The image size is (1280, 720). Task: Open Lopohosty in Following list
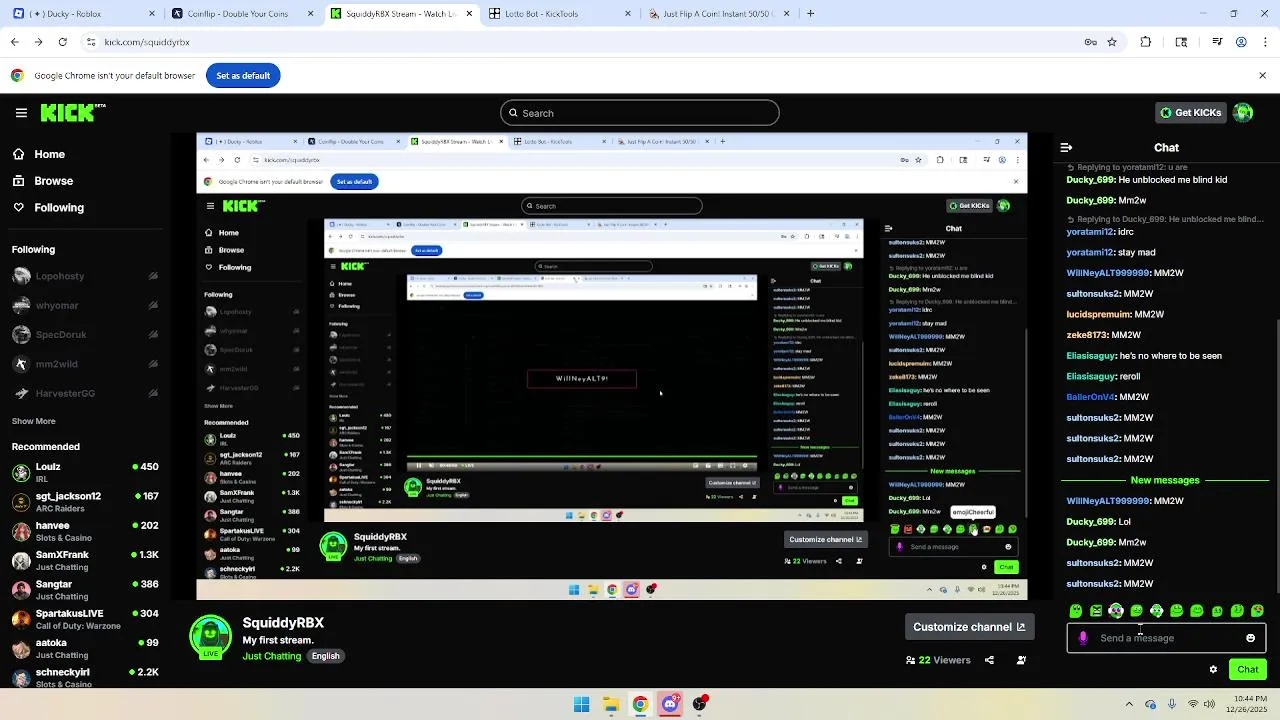pyautogui.click(x=85, y=276)
